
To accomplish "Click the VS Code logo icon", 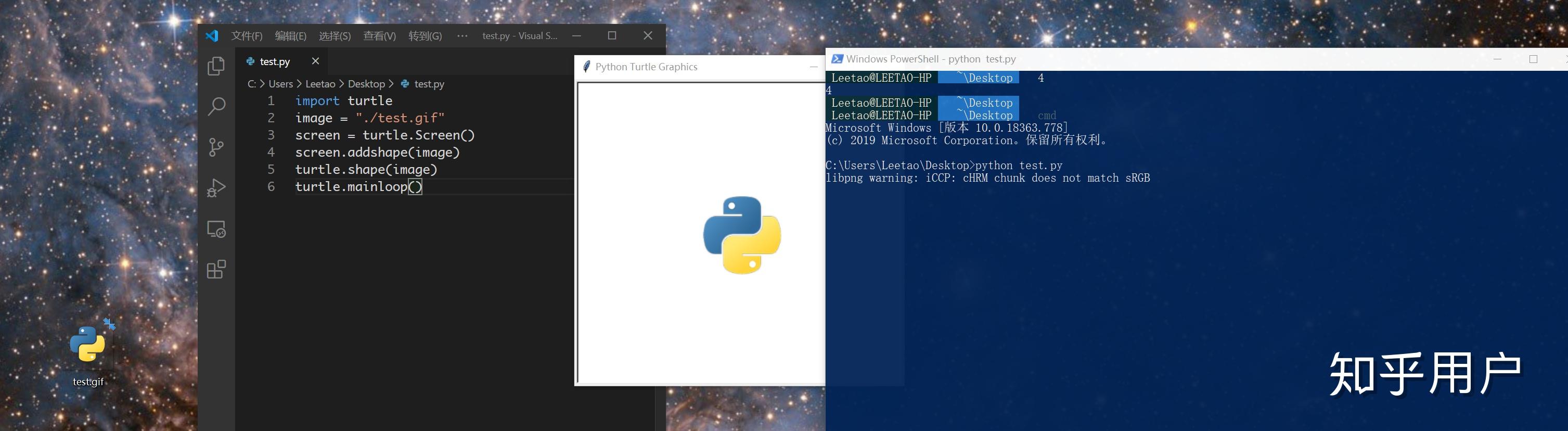I will pyautogui.click(x=212, y=36).
